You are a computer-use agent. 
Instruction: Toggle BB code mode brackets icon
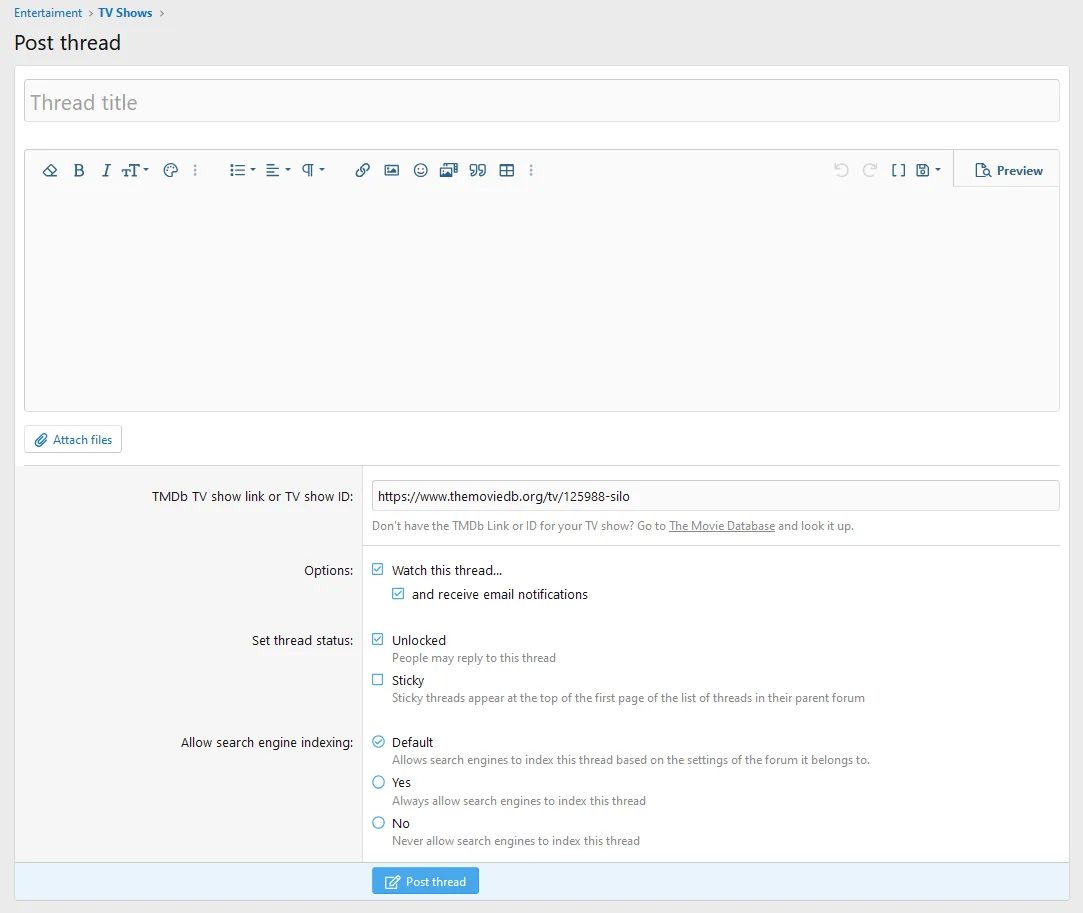click(898, 171)
